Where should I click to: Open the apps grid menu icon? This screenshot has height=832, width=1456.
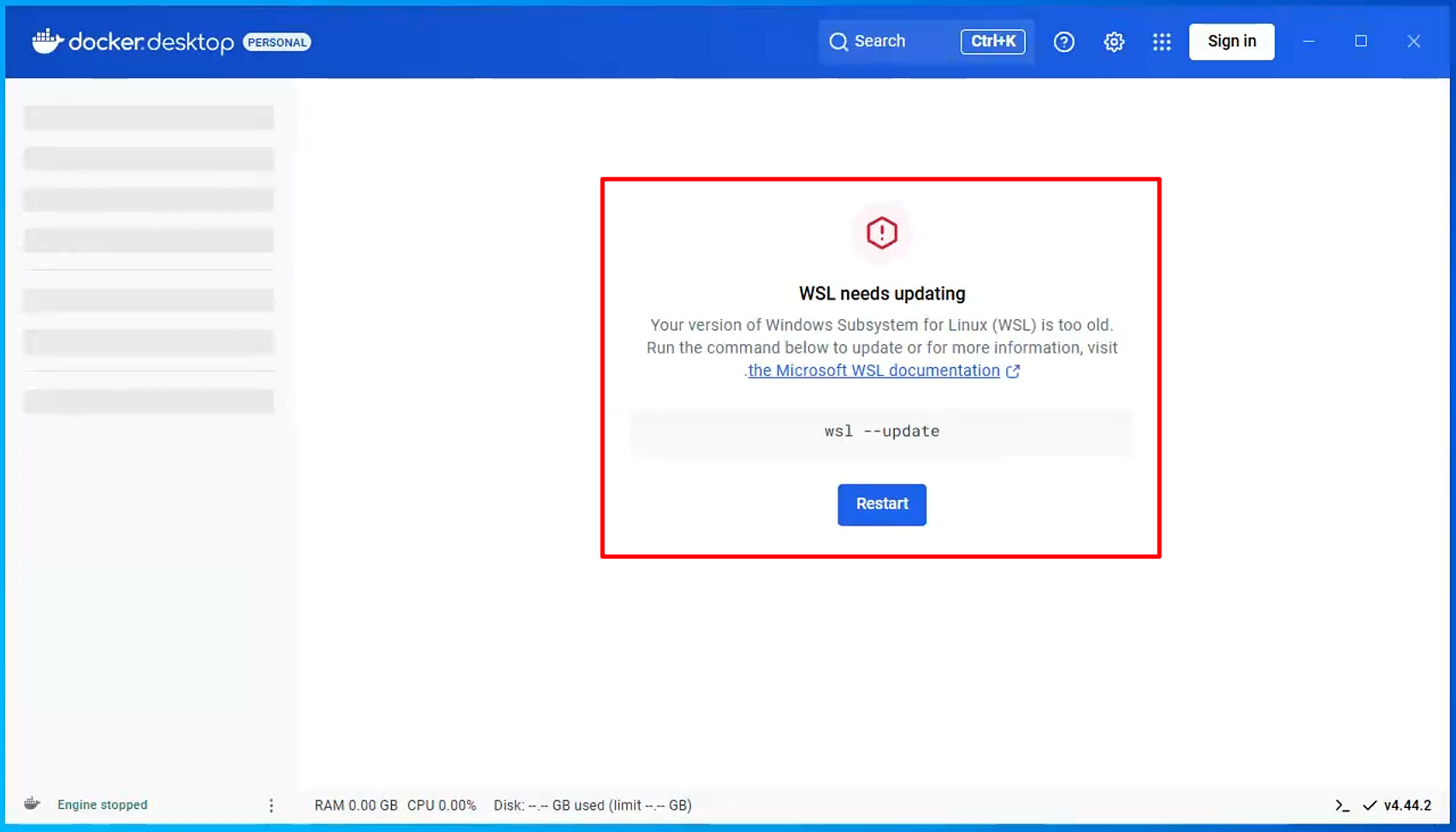click(x=1162, y=42)
